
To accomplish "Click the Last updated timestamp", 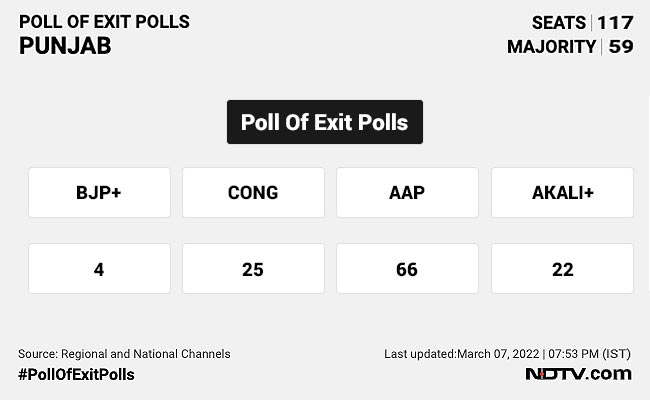I will [508, 353].
